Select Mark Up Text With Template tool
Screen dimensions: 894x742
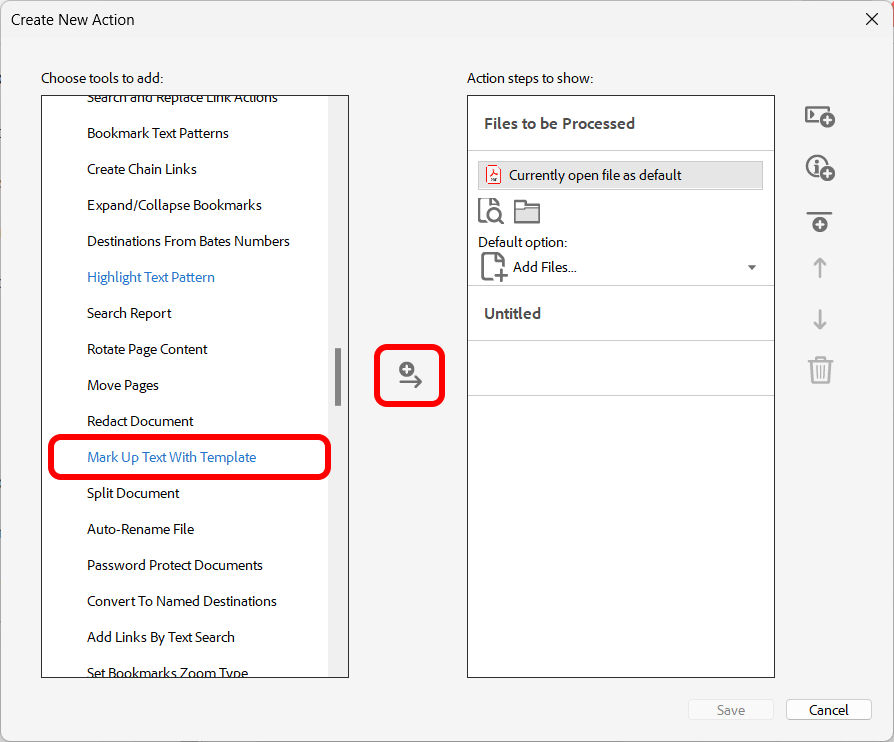[171, 457]
